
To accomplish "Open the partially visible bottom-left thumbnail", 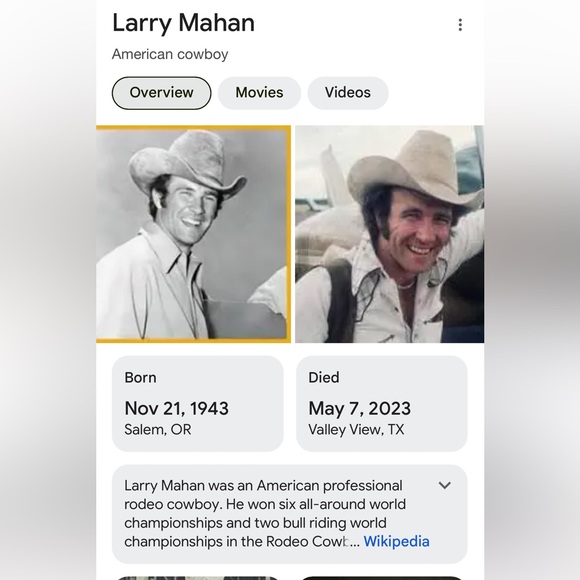I will pos(198,578).
